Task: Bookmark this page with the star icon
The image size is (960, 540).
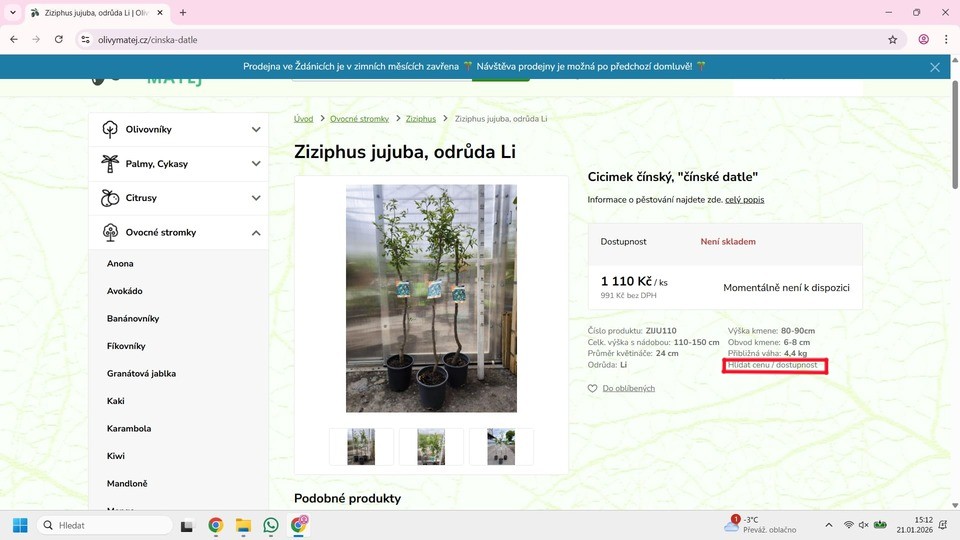Action: coord(892,39)
